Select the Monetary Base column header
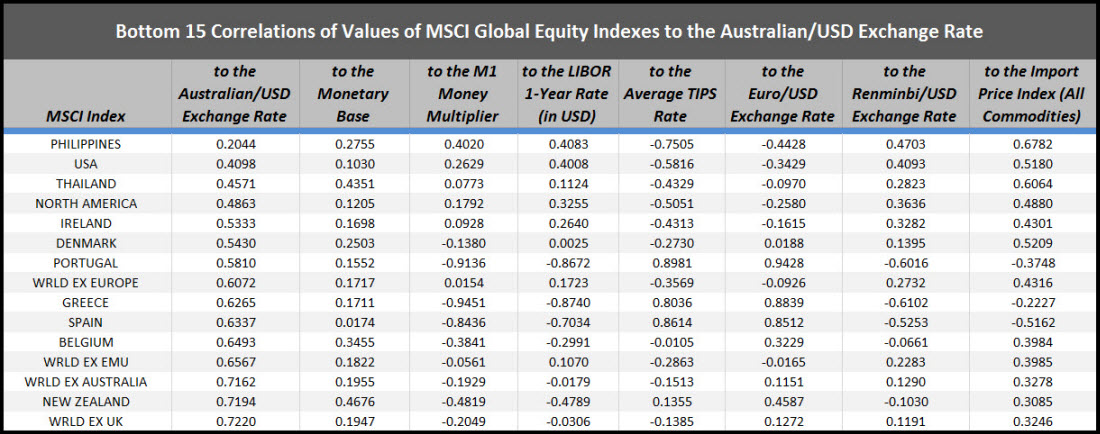Image resolution: width=1100 pixels, height=434 pixels. pyautogui.click(x=353, y=94)
